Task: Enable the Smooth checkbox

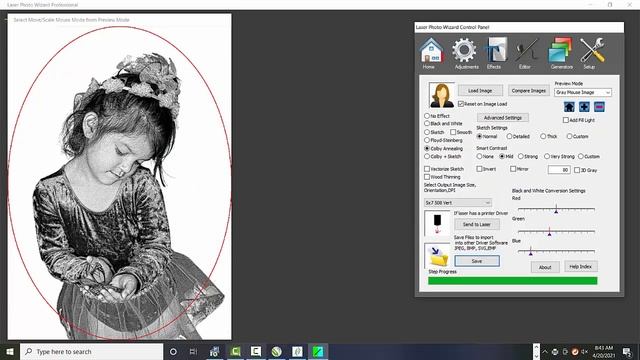Action: pos(453,132)
